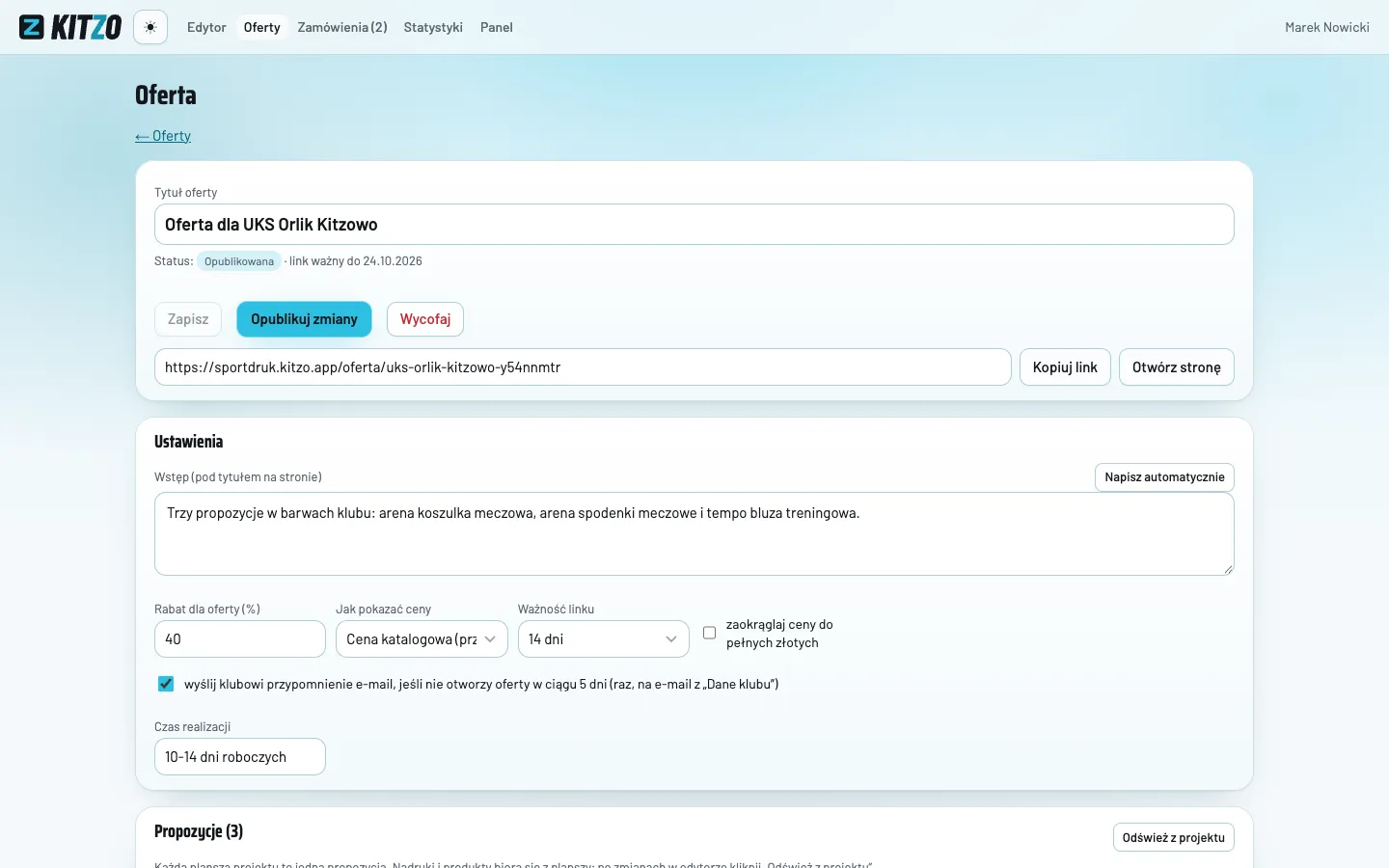
Task: Open Zamówienia (2) in navigation
Action: point(342,27)
